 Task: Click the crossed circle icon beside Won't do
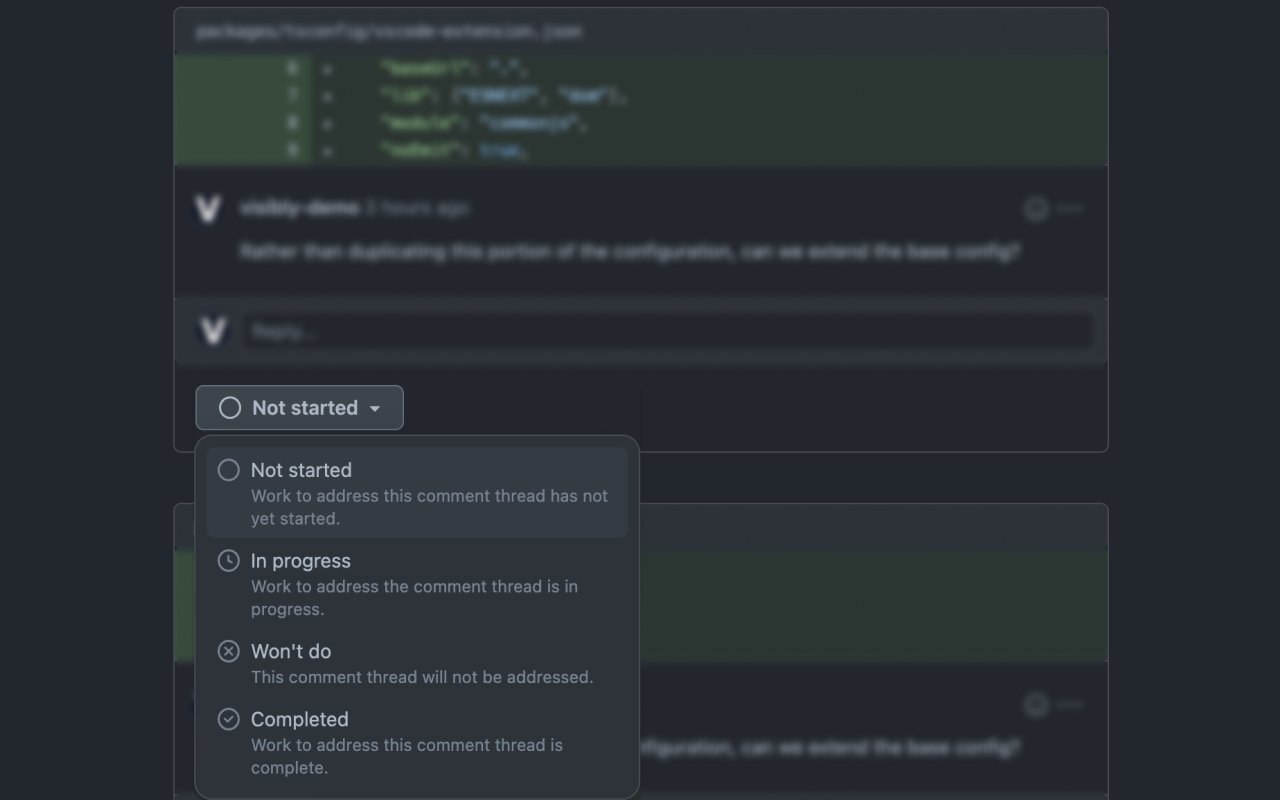coord(229,651)
